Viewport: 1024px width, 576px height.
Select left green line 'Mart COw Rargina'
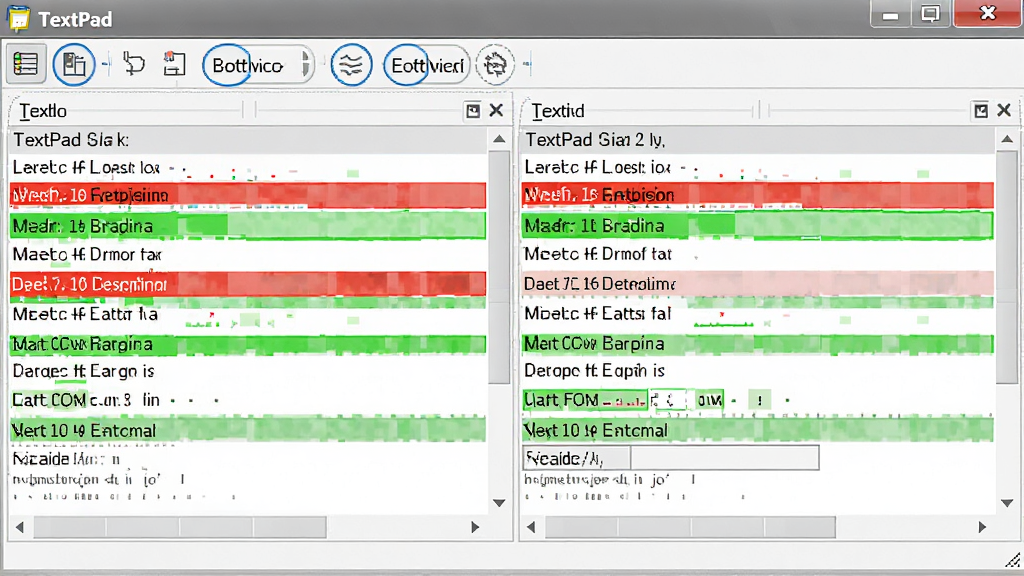(x=248, y=344)
